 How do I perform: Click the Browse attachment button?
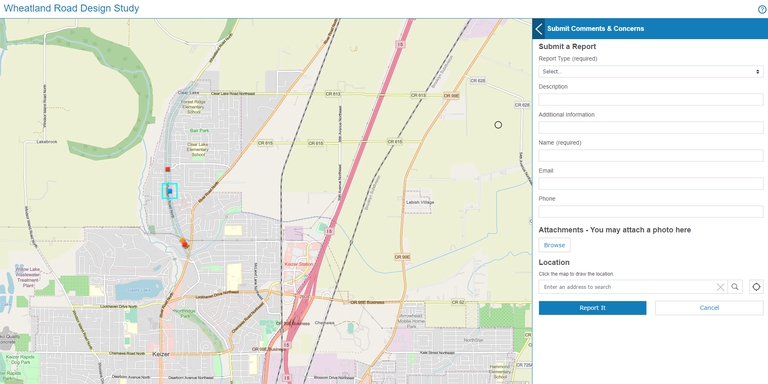554,245
